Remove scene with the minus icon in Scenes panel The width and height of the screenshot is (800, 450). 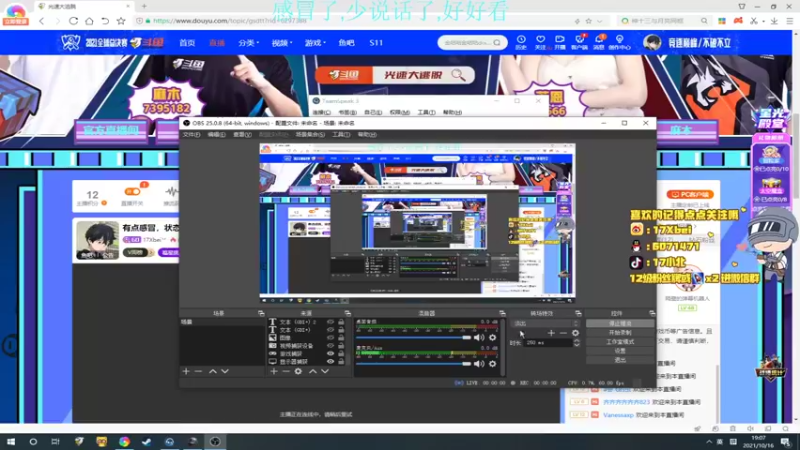pyautogui.click(x=198, y=371)
